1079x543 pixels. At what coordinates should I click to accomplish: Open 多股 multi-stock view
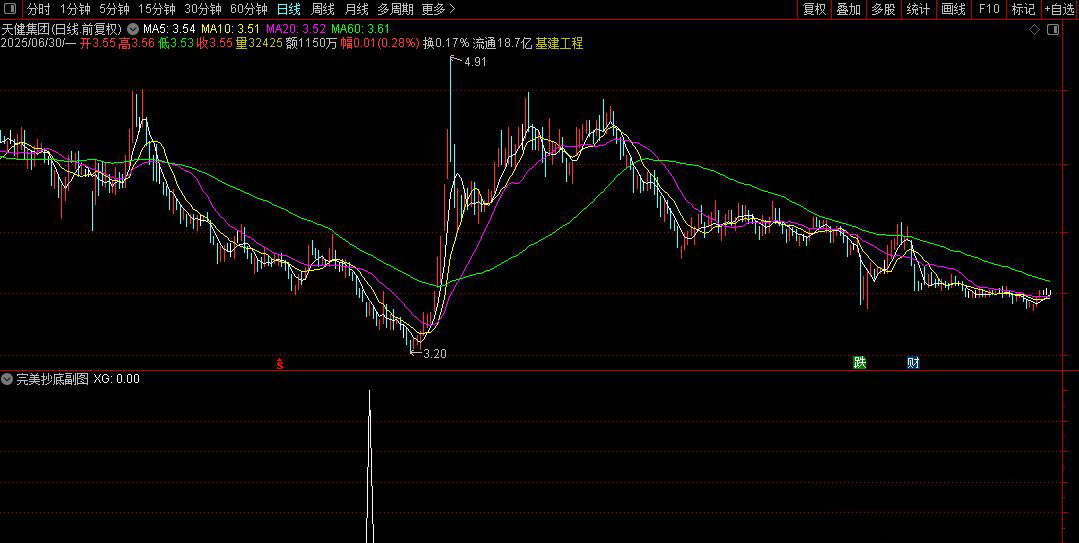(884, 9)
